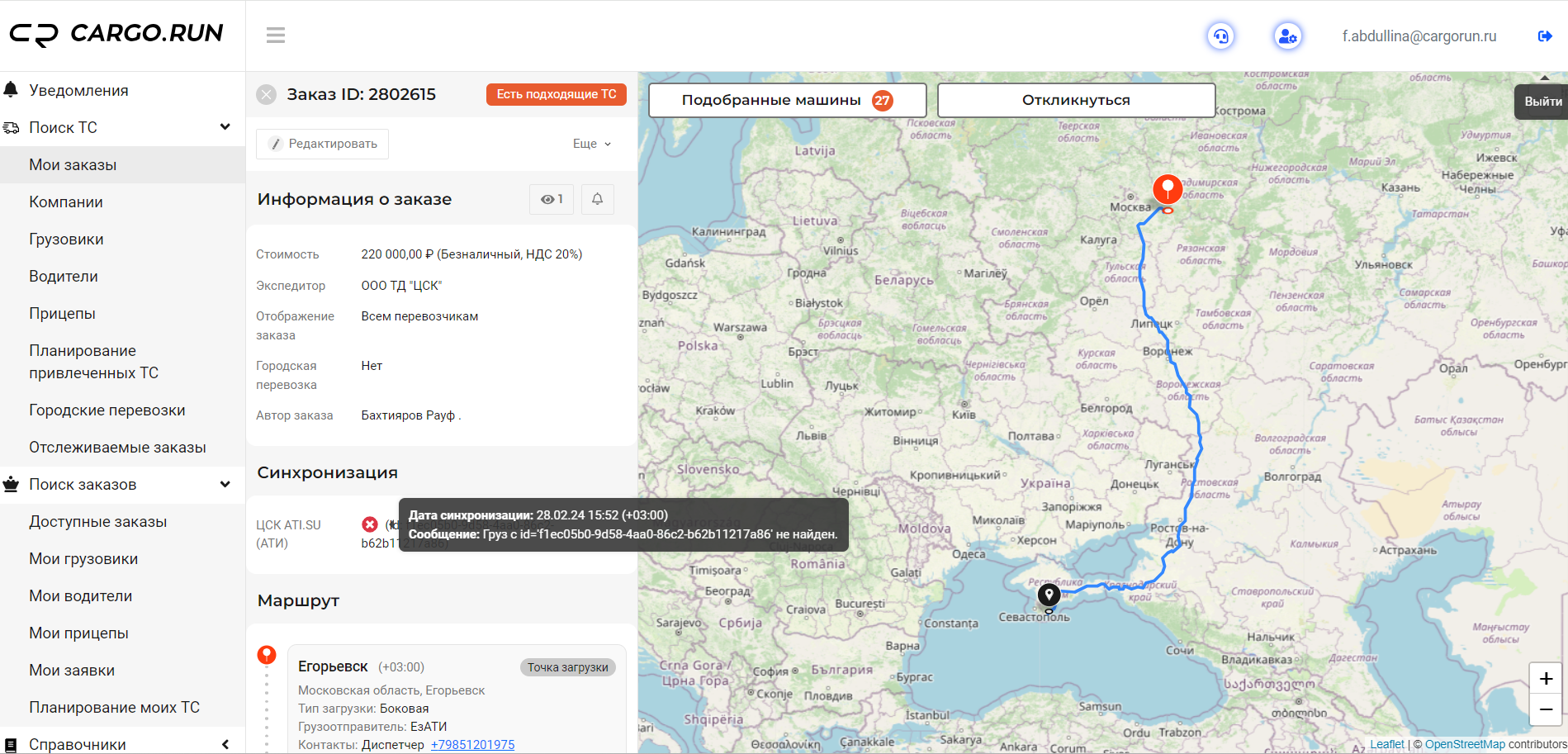Open Мои прицепы
Screen dimensions: 1568x754
pos(78,633)
